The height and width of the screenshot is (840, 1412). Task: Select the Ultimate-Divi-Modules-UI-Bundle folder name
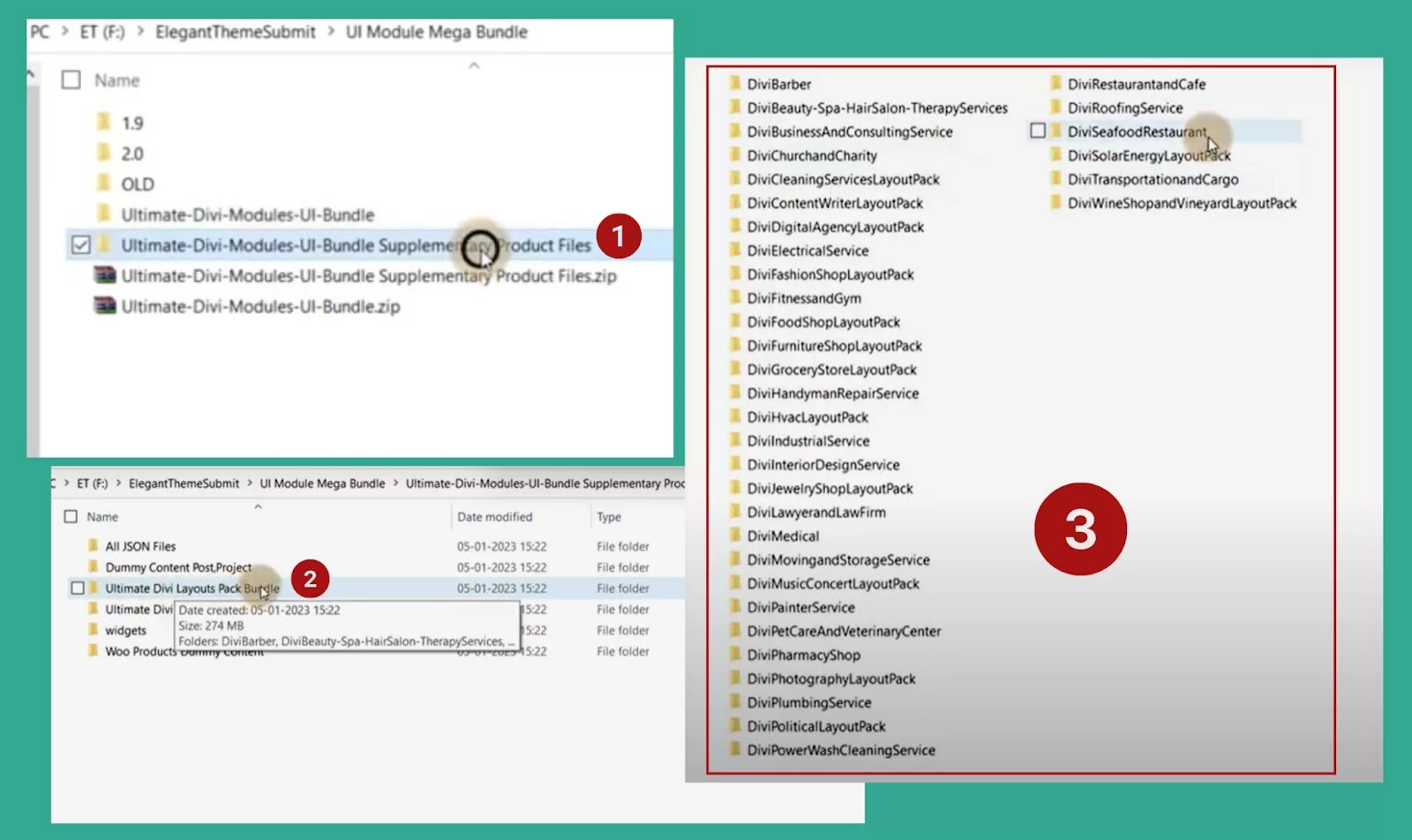(248, 214)
